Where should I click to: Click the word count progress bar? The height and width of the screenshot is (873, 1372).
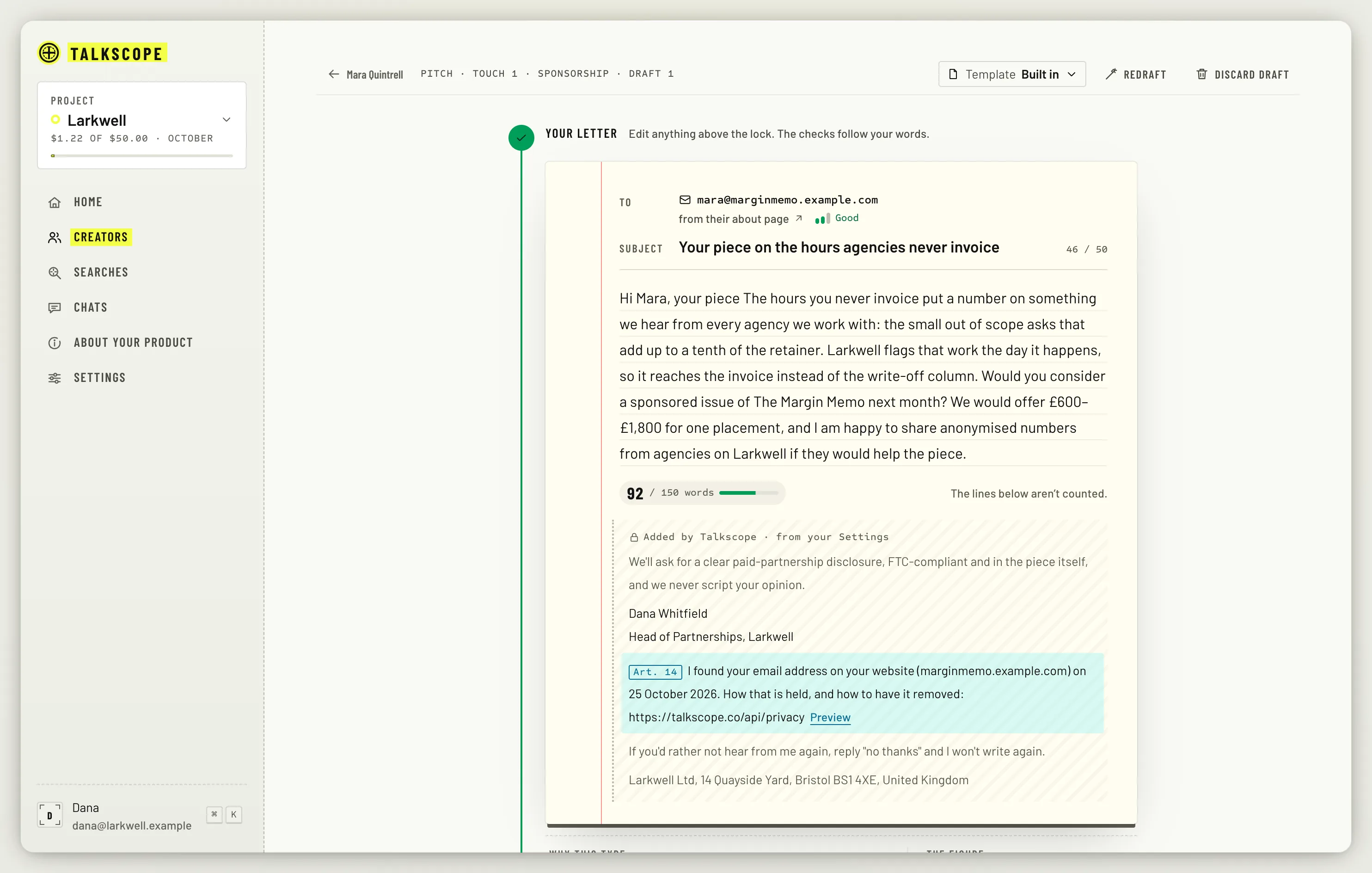click(748, 493)
